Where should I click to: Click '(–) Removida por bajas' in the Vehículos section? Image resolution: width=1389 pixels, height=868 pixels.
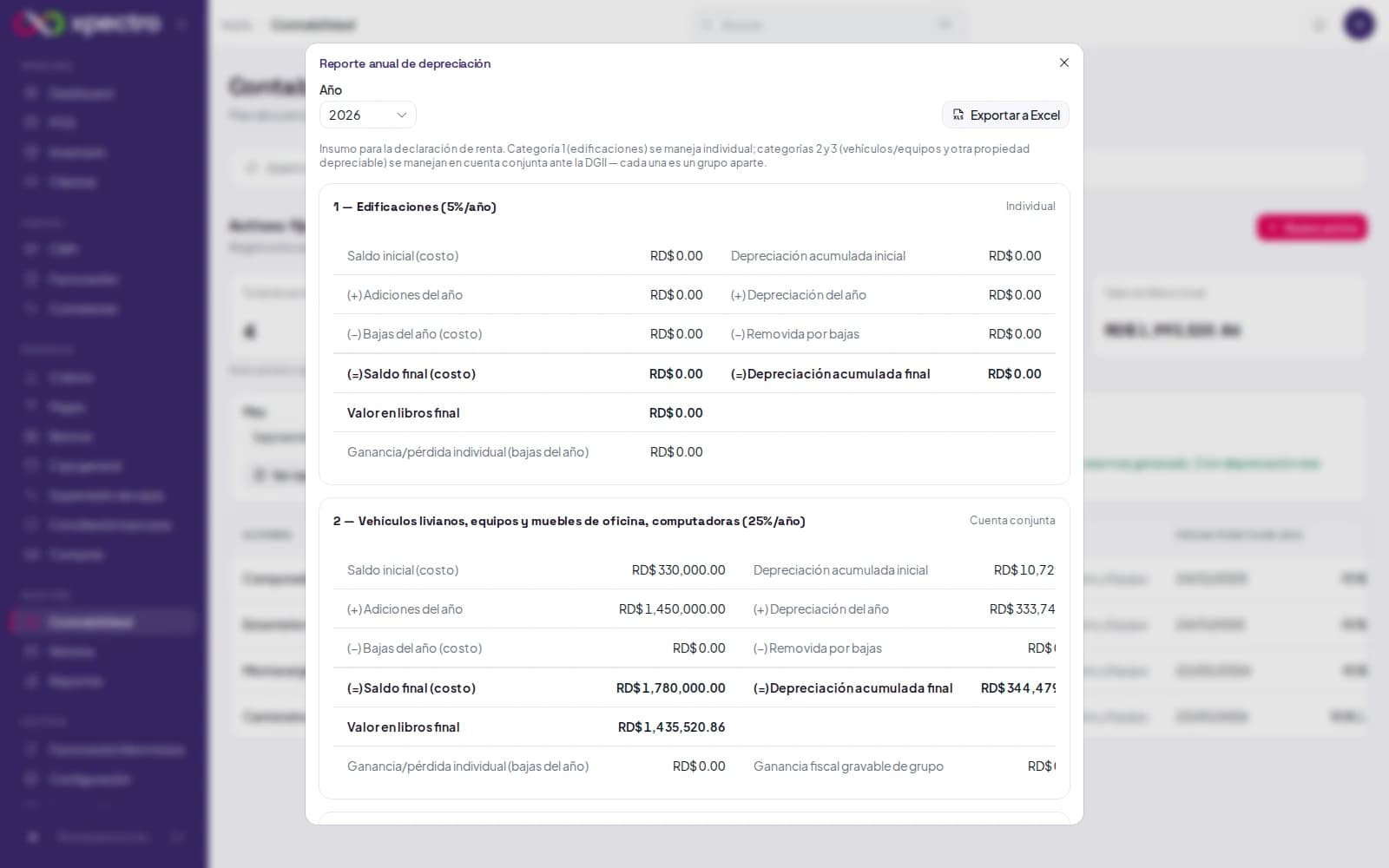pos(818,648)
